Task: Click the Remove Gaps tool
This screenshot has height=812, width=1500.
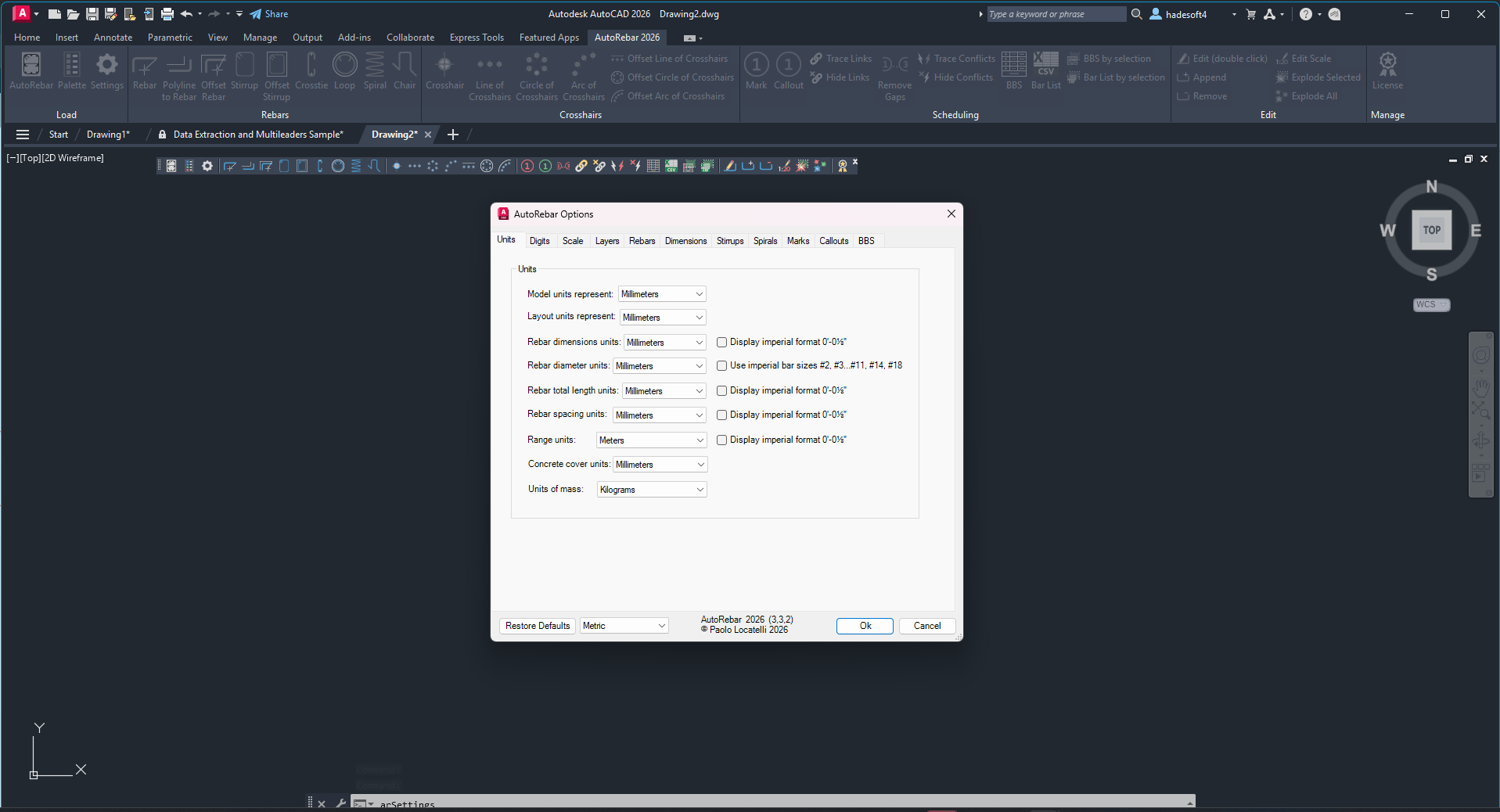Action: click(895, 77)
